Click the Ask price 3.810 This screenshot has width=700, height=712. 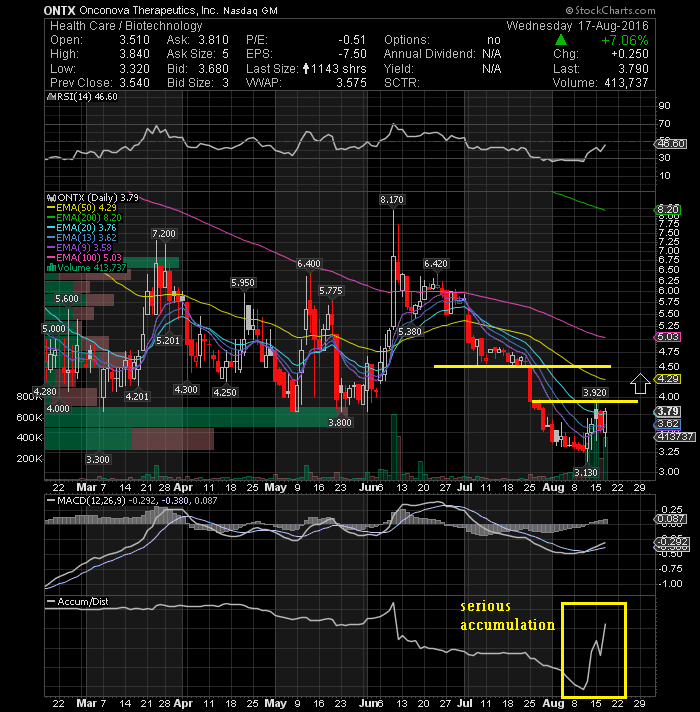coord(213,40)
